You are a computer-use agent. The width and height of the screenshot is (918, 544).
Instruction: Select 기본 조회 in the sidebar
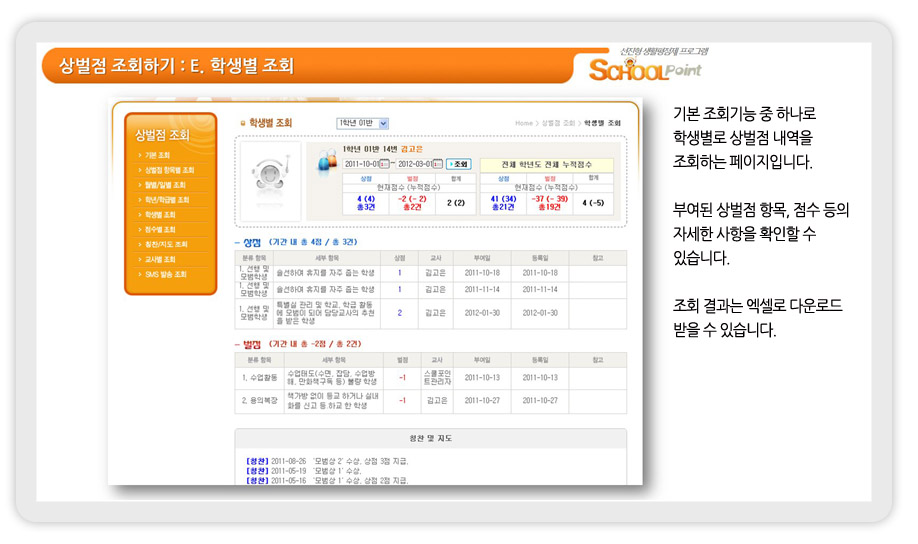(158, 156)
